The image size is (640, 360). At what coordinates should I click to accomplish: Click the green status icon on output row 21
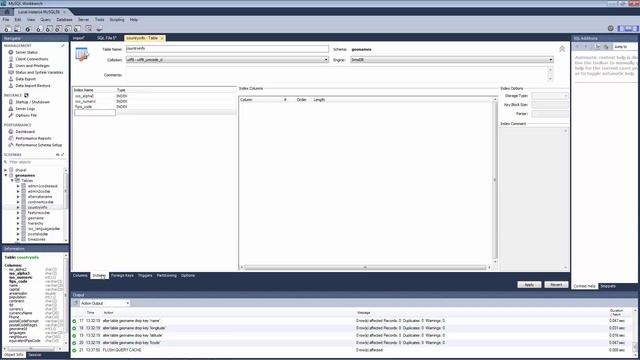pyautogui.click(x=74, y=350)
